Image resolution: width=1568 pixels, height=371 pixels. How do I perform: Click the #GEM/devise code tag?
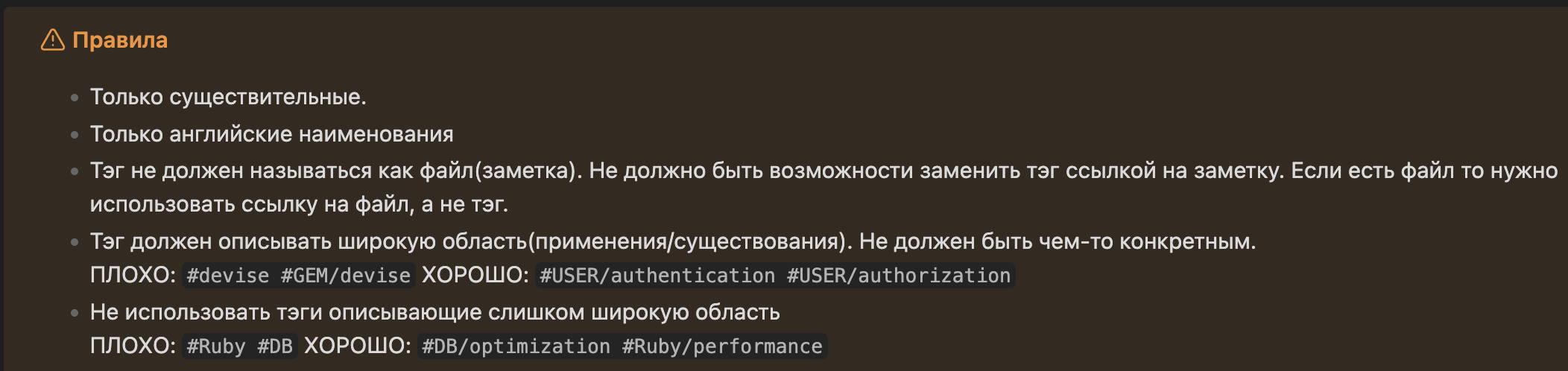[x=346, y=276]
